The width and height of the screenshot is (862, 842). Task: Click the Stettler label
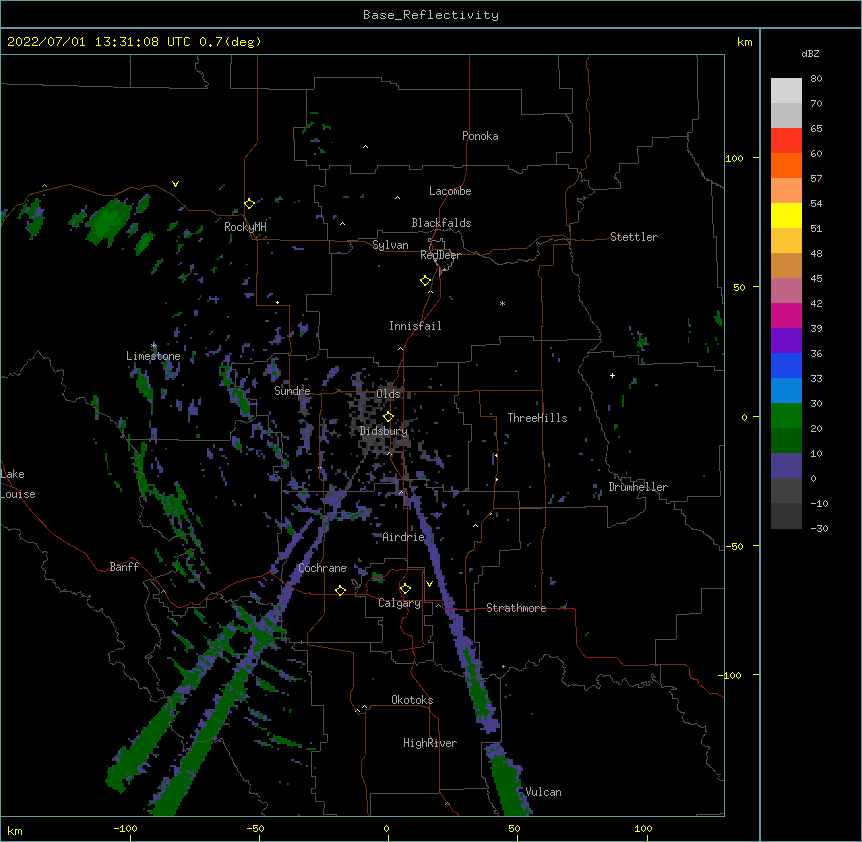pos(634,237)
